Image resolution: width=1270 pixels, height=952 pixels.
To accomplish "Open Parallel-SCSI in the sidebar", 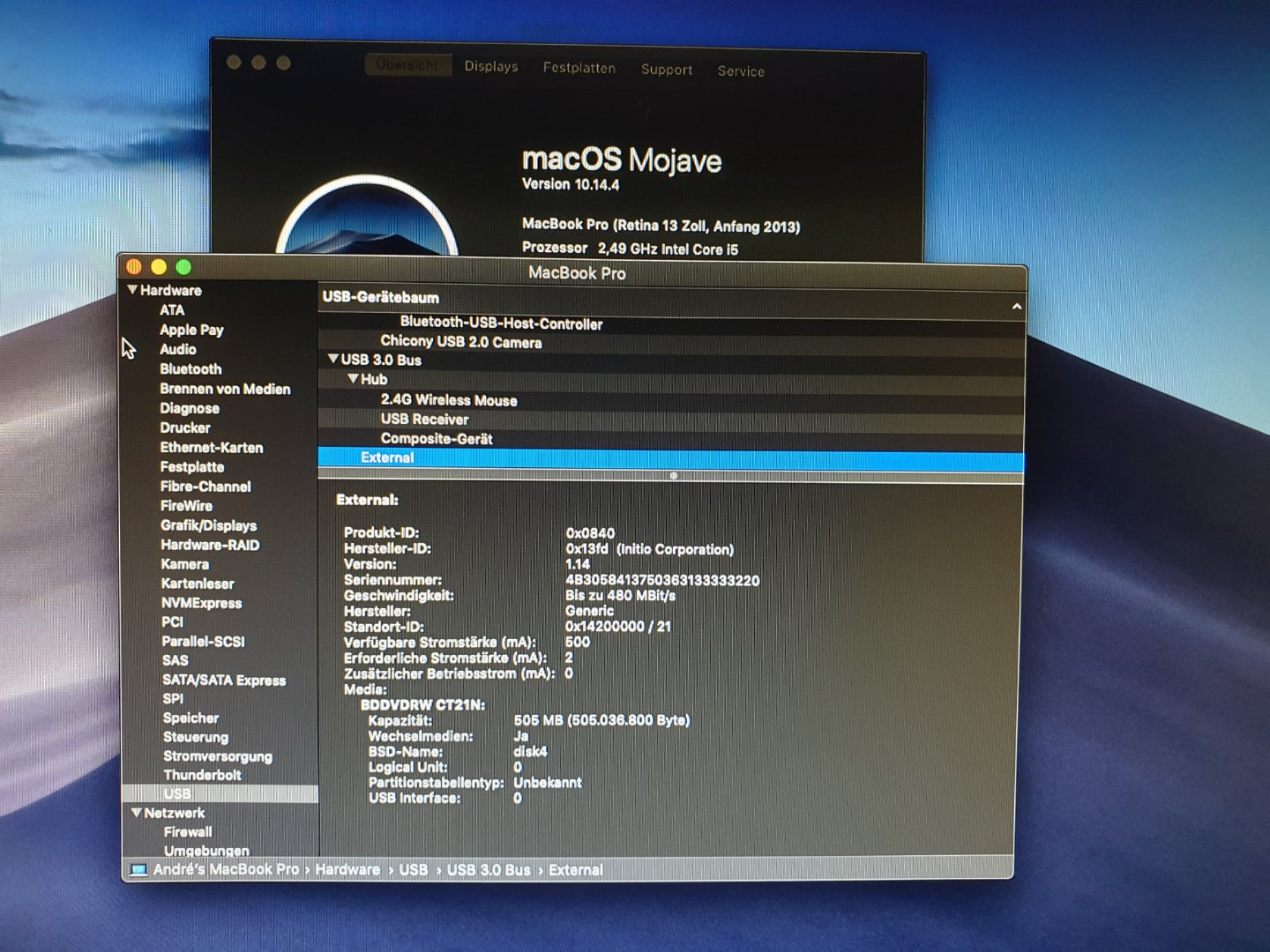I will (204, 642).
